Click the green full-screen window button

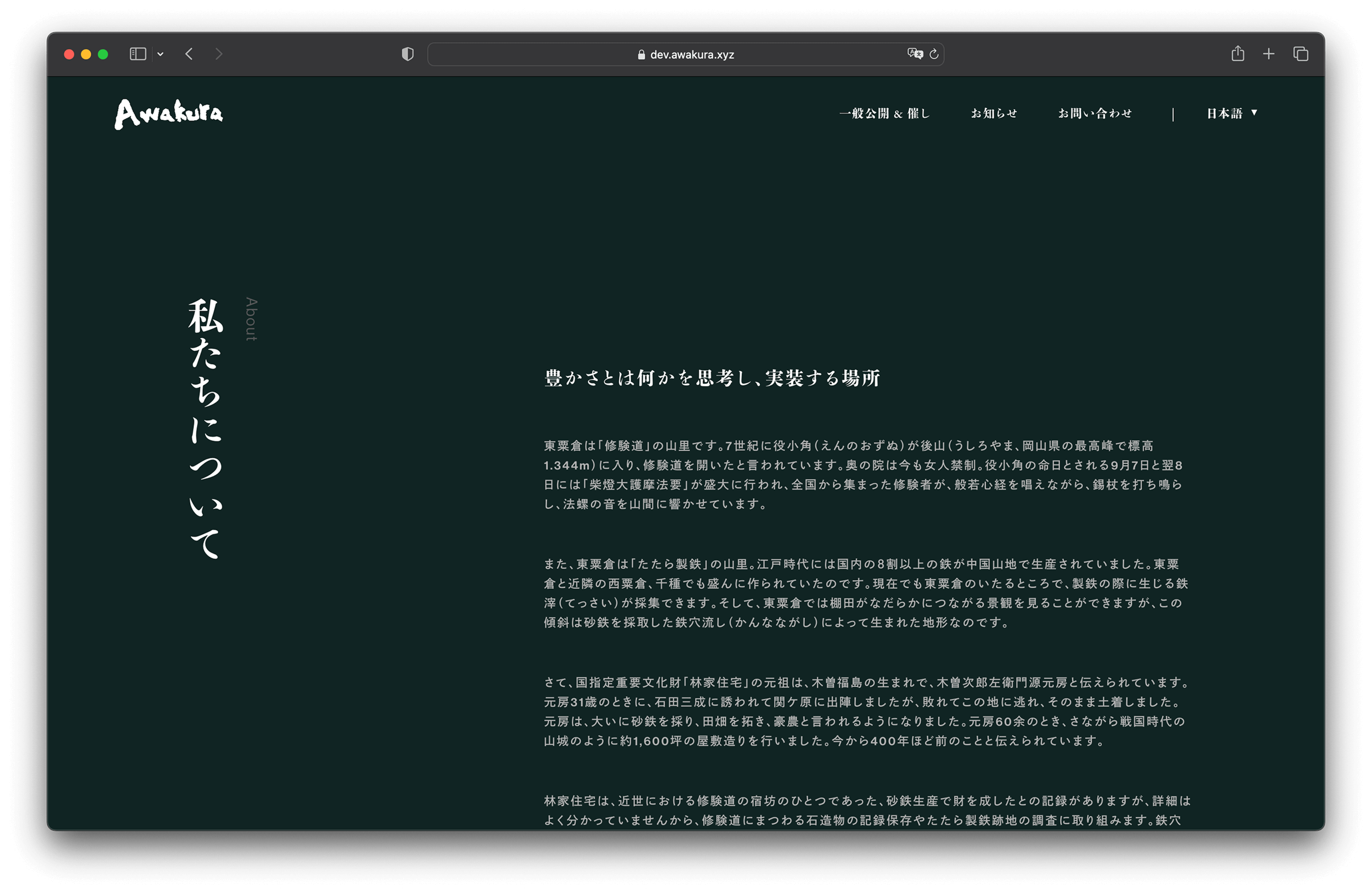click(103, 54)
